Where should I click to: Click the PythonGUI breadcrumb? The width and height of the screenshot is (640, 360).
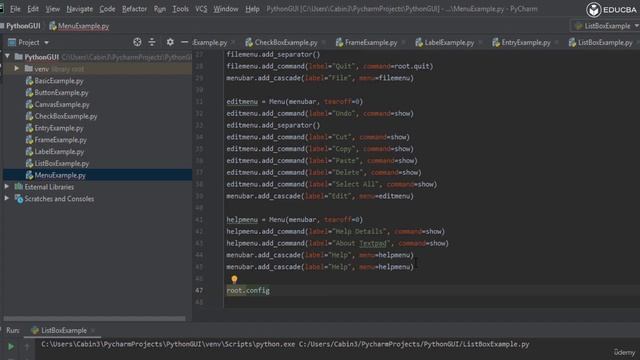pyautogui.click(x=23, y=26)
